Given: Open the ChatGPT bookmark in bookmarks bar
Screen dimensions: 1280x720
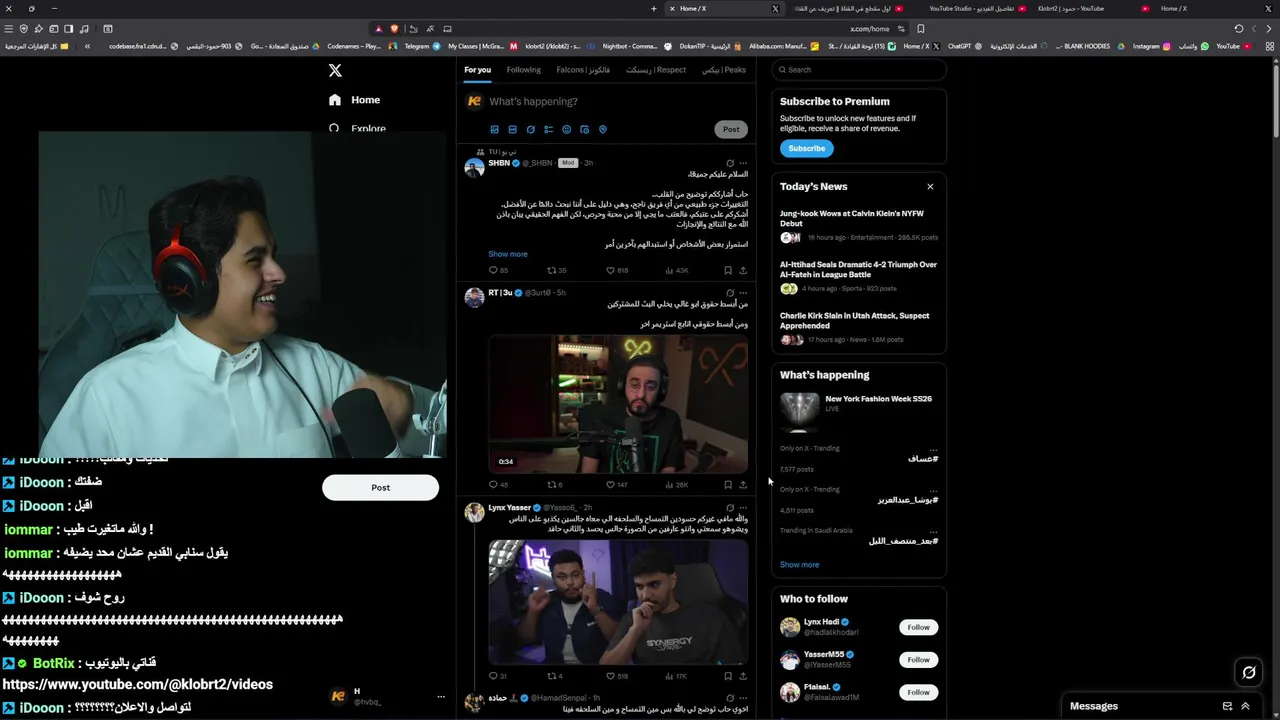Looking at the screenshot, I should [x=964, y=46].
